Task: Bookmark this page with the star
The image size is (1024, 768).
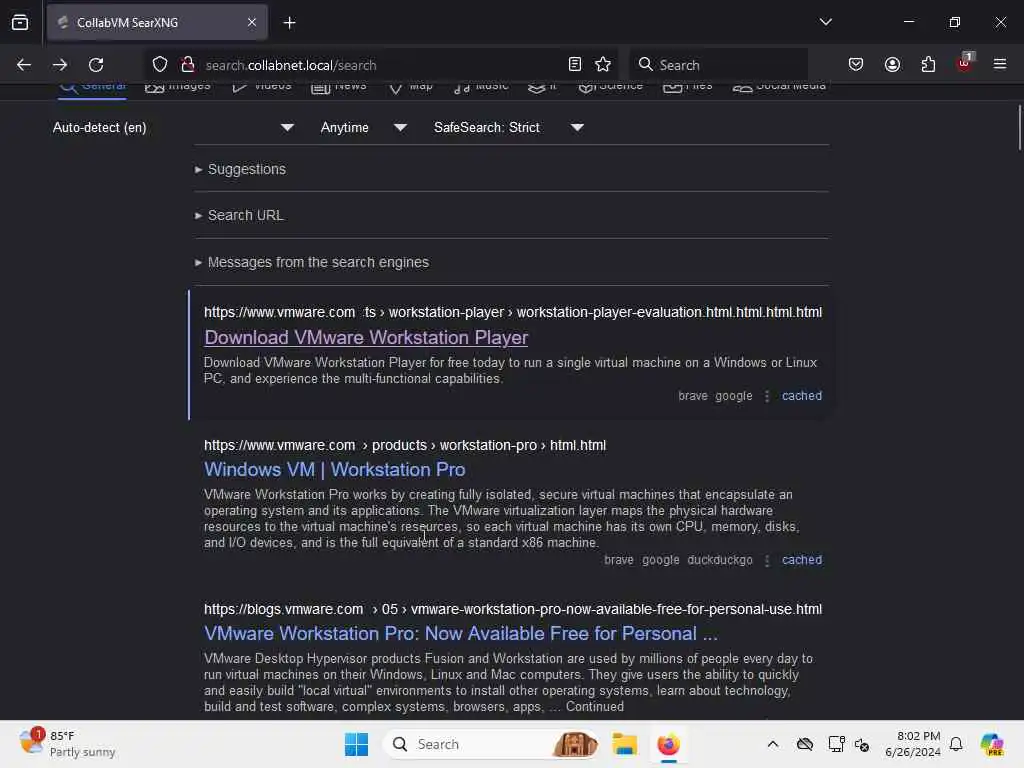Action: coord(603,65)
